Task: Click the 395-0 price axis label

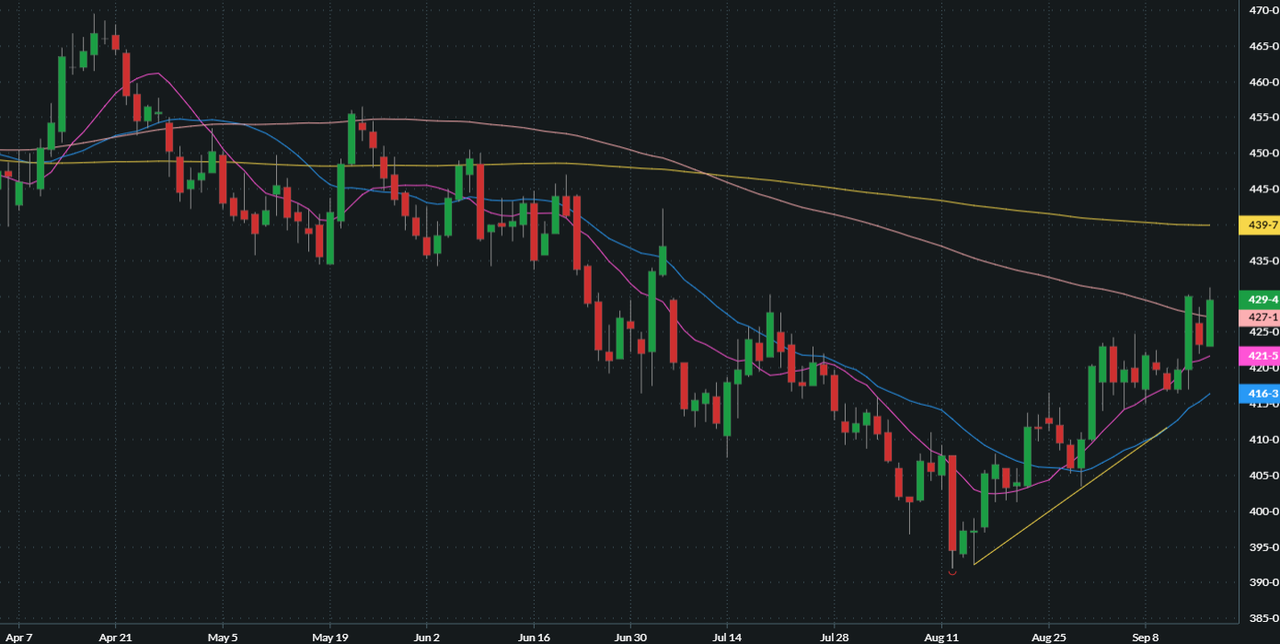Action: (1264, 547)
